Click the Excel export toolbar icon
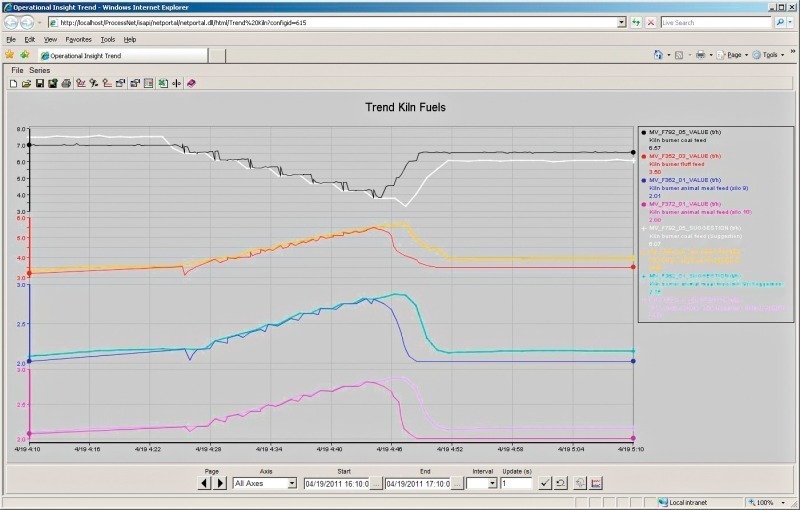 coord(162,83)
